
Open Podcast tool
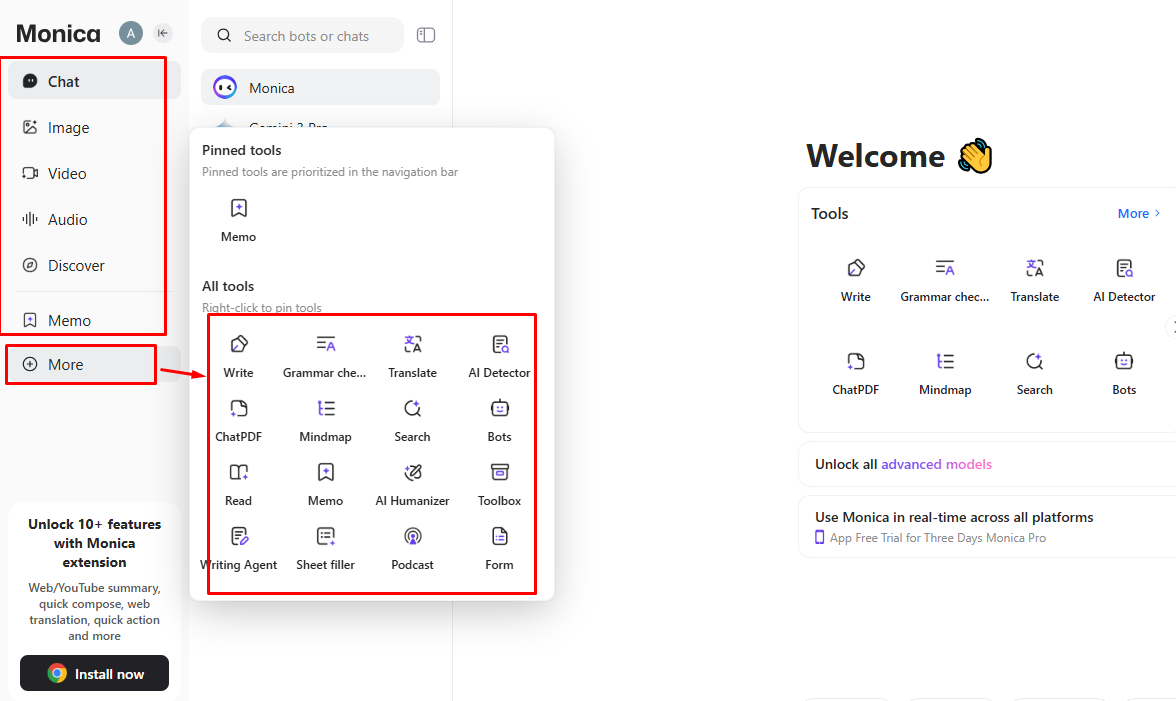[x=412, y=549]
